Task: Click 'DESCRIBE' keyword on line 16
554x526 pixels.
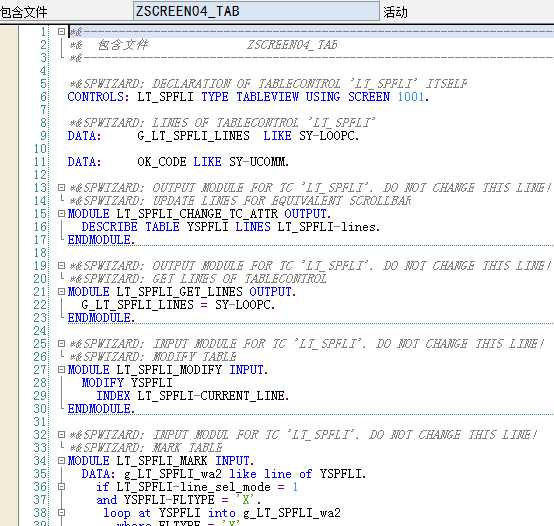Action: tap(110, 226)
